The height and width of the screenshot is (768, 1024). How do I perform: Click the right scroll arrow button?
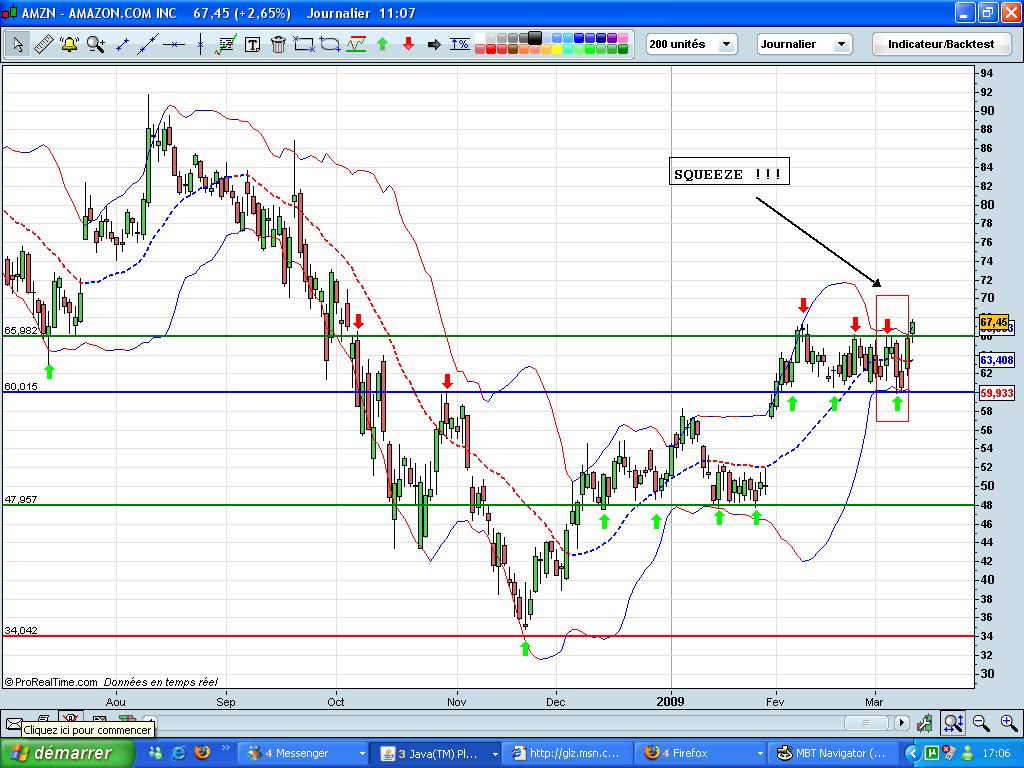coord(902,723)
